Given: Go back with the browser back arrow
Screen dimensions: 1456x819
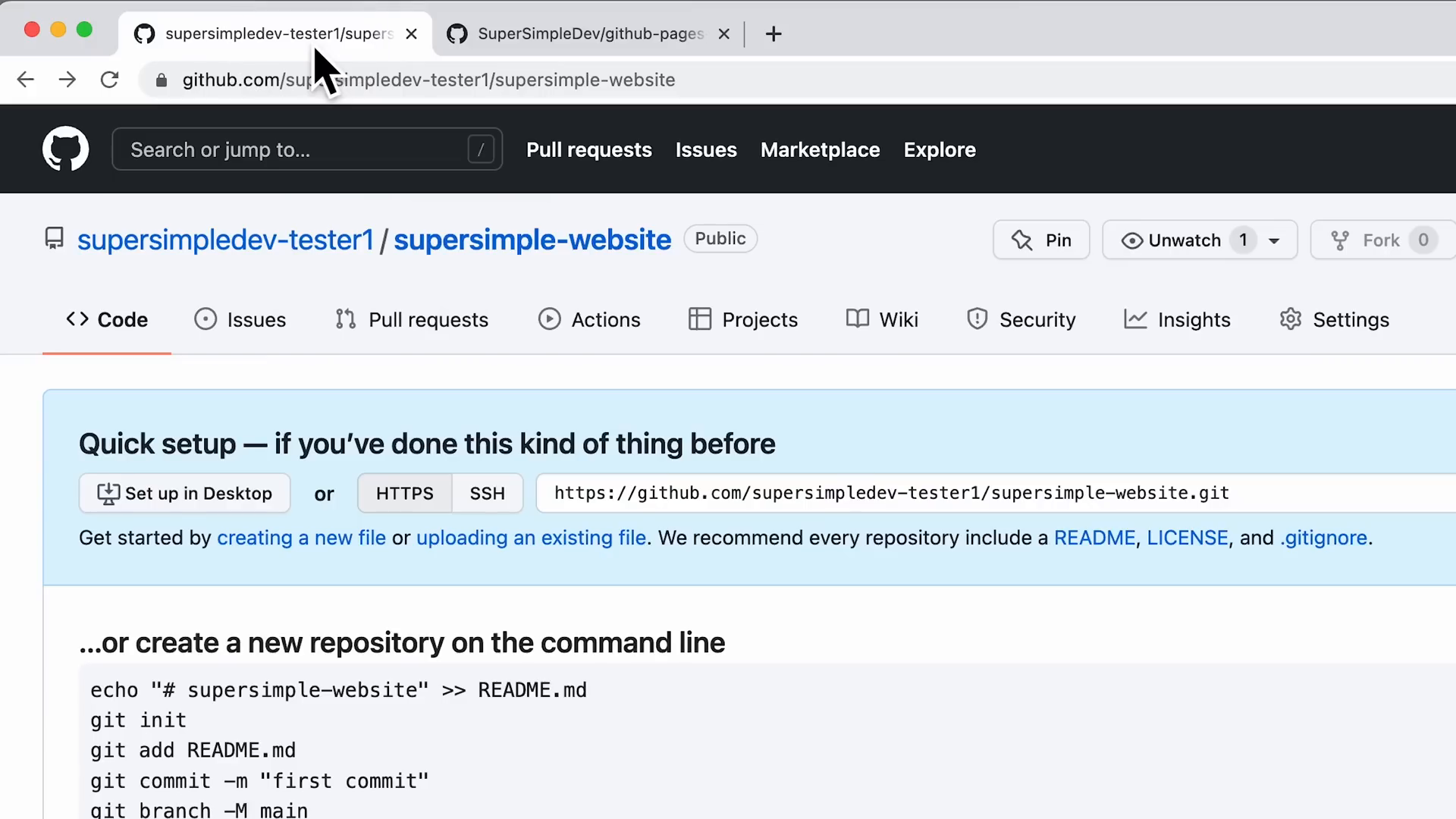Looking at the screenshot, I should coord(26,80).
